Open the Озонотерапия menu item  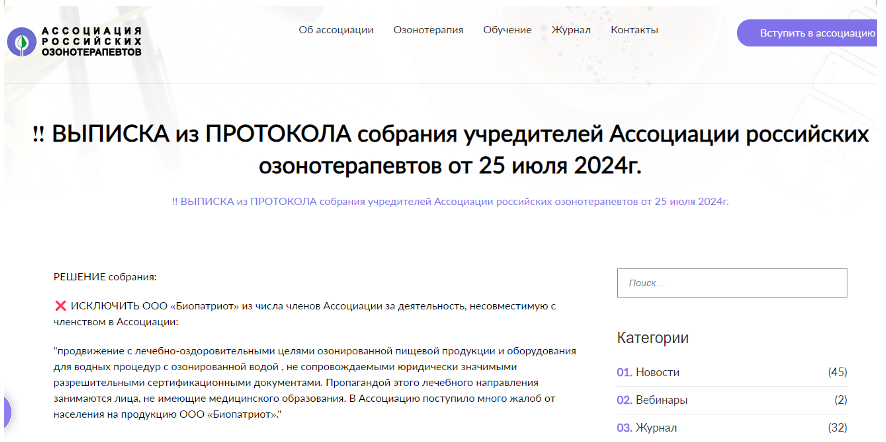pyautogui.click(x=428, y=30)
